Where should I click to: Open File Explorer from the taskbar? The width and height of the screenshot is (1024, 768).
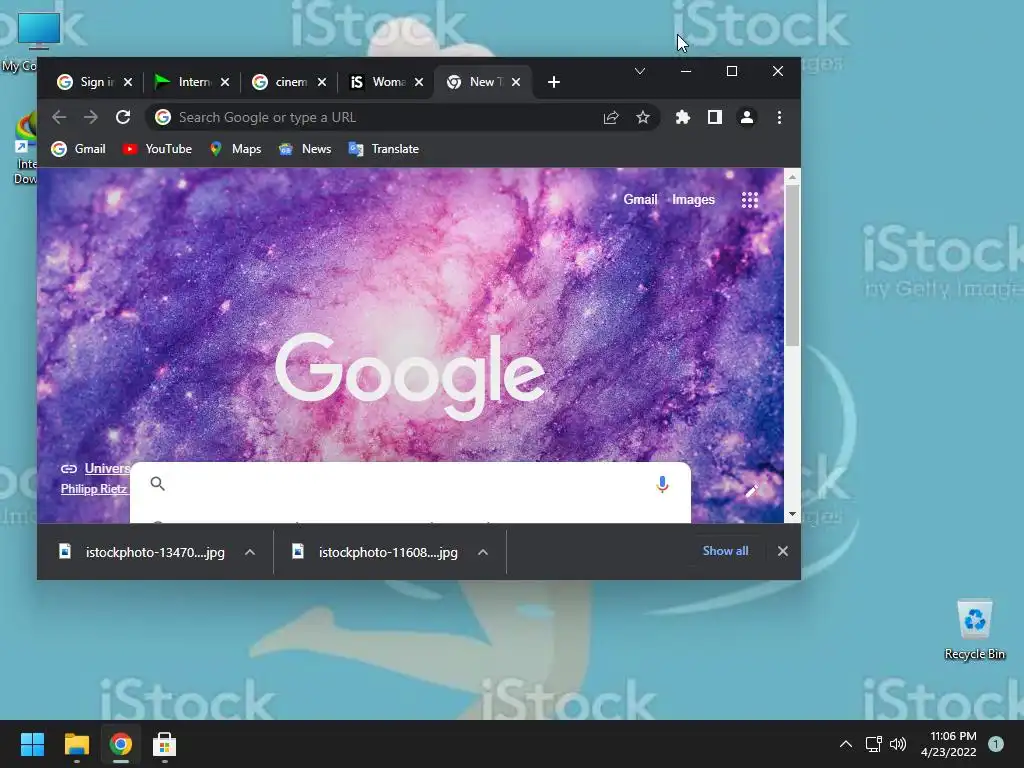pos(76,744)
